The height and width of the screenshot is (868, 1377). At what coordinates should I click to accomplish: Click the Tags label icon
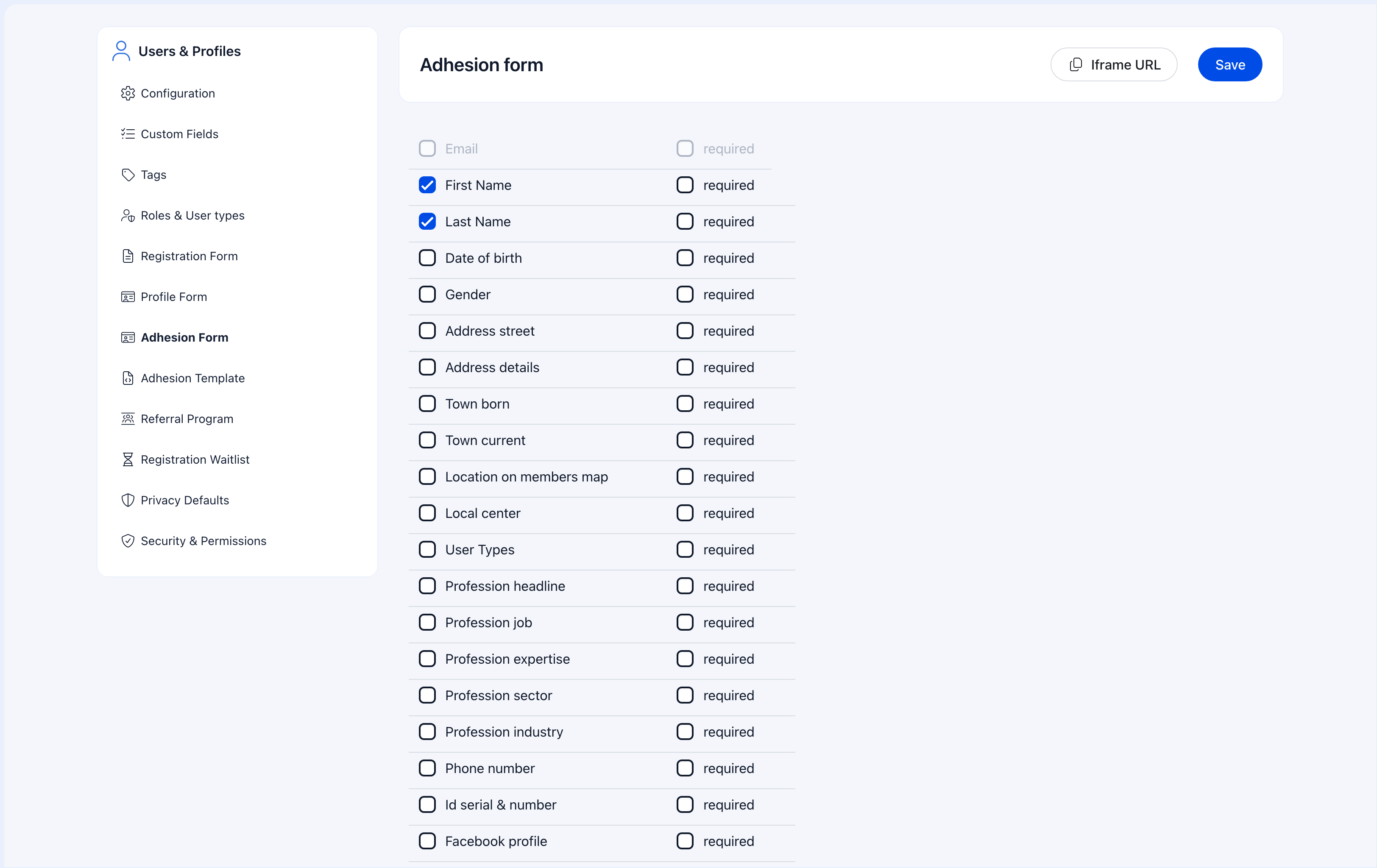click(x=128, y=174)
